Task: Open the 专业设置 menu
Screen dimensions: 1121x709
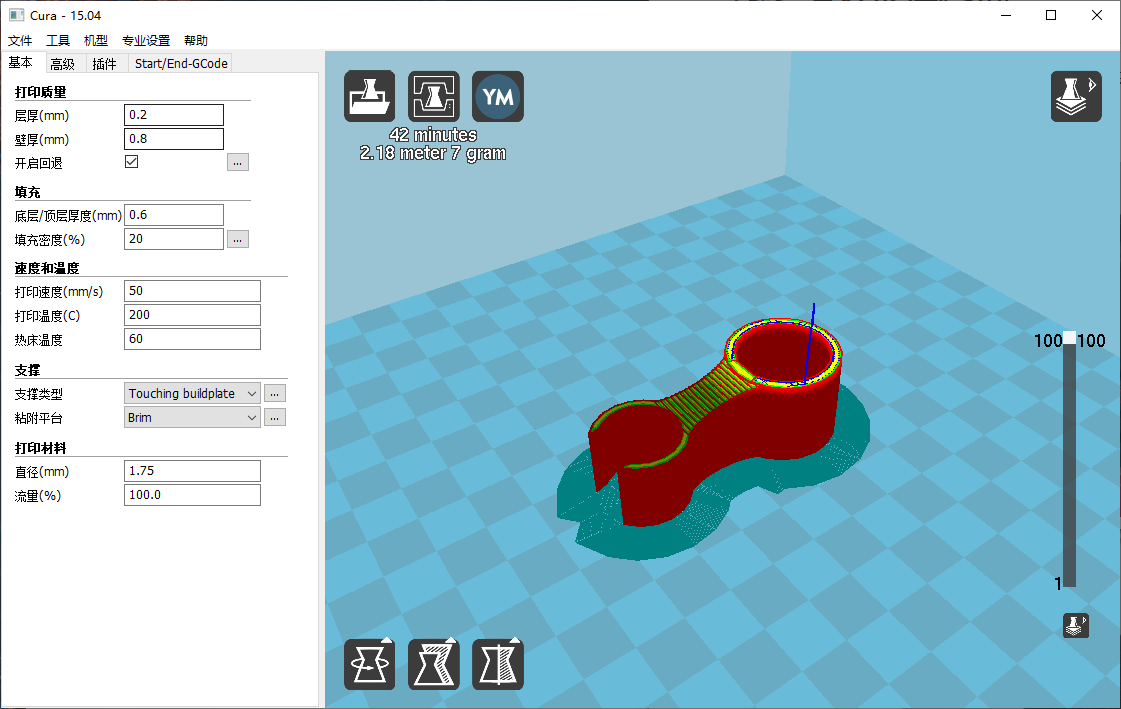Action: (146, 41)
